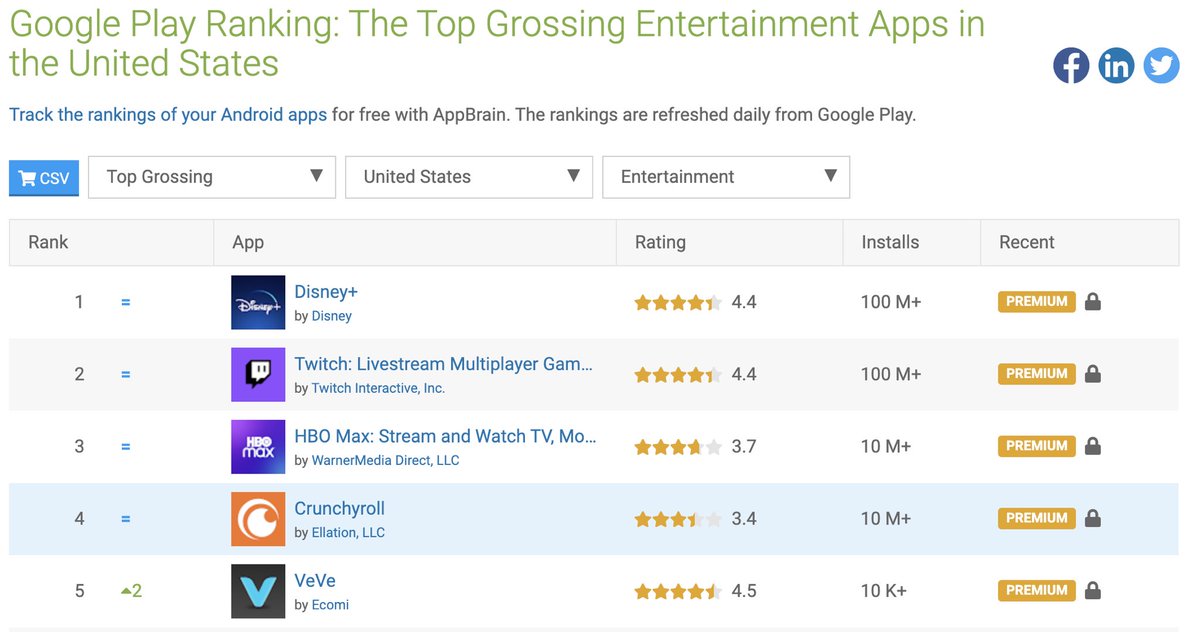Click the Crunchyroll app icon
Image resolution: width=1200 pixels, height=632 pixels.
coord(258,519)
